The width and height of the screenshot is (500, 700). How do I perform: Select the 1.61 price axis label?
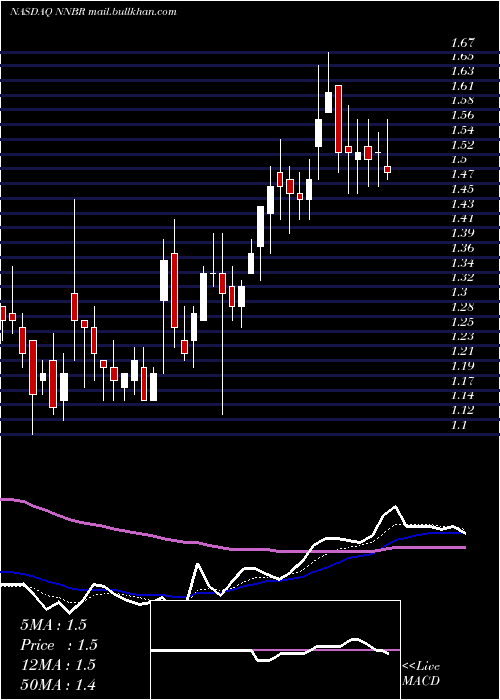(462, 86)
